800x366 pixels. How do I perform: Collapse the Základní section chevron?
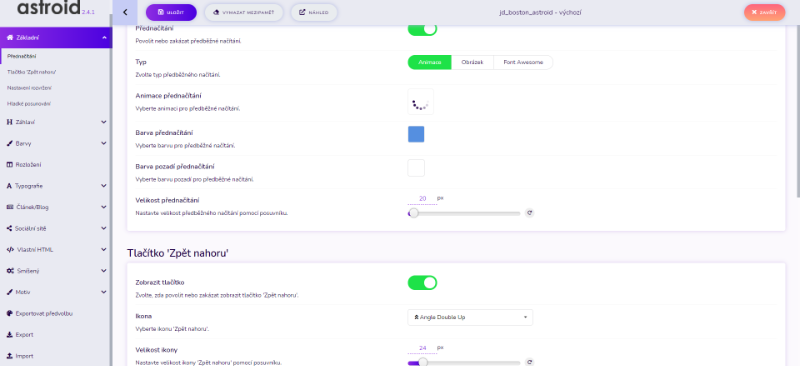(104, 38)
